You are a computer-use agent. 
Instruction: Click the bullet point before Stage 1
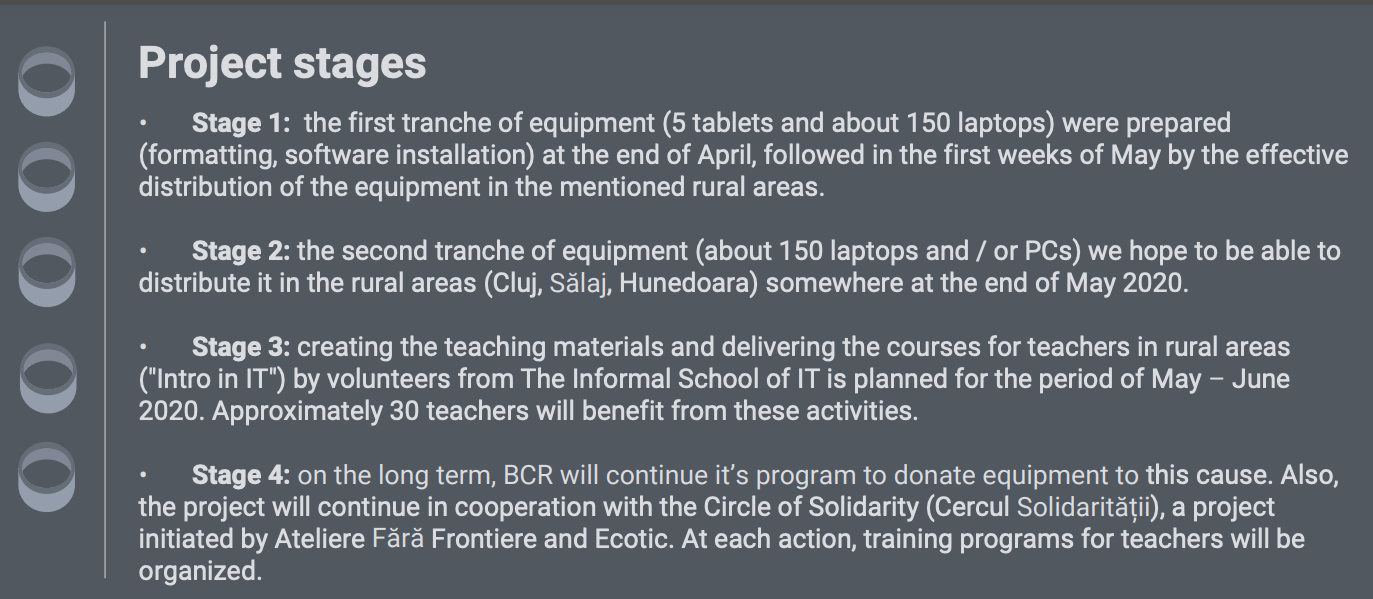143,124
